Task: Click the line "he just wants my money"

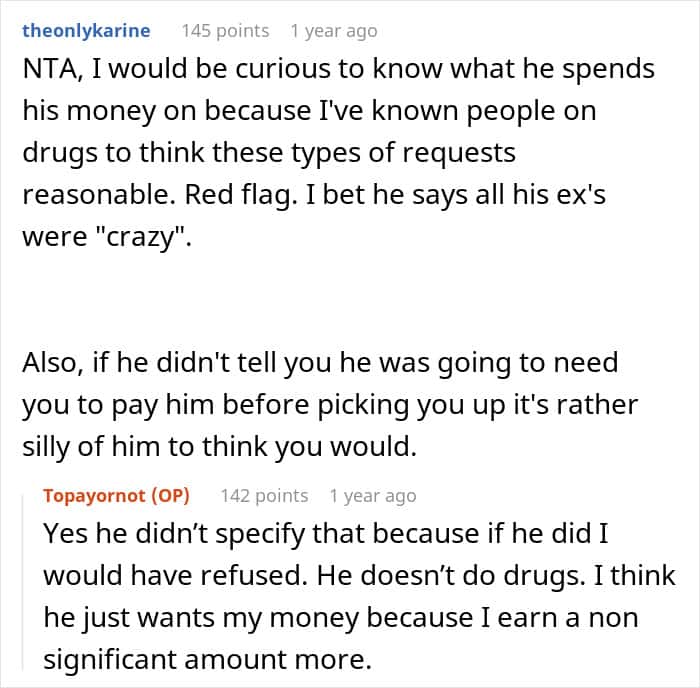Action: [x=341, y=618]
